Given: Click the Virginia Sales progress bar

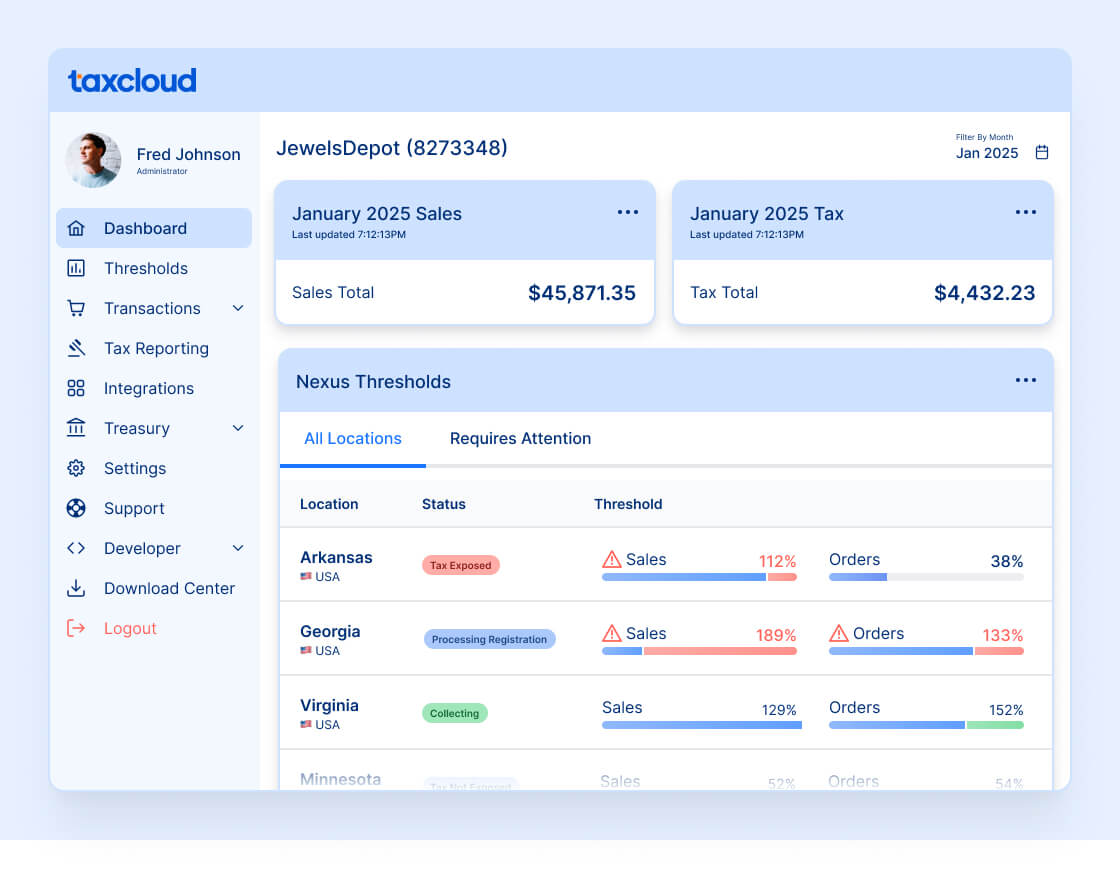Looking at the screenshot, I should point(701,725).
